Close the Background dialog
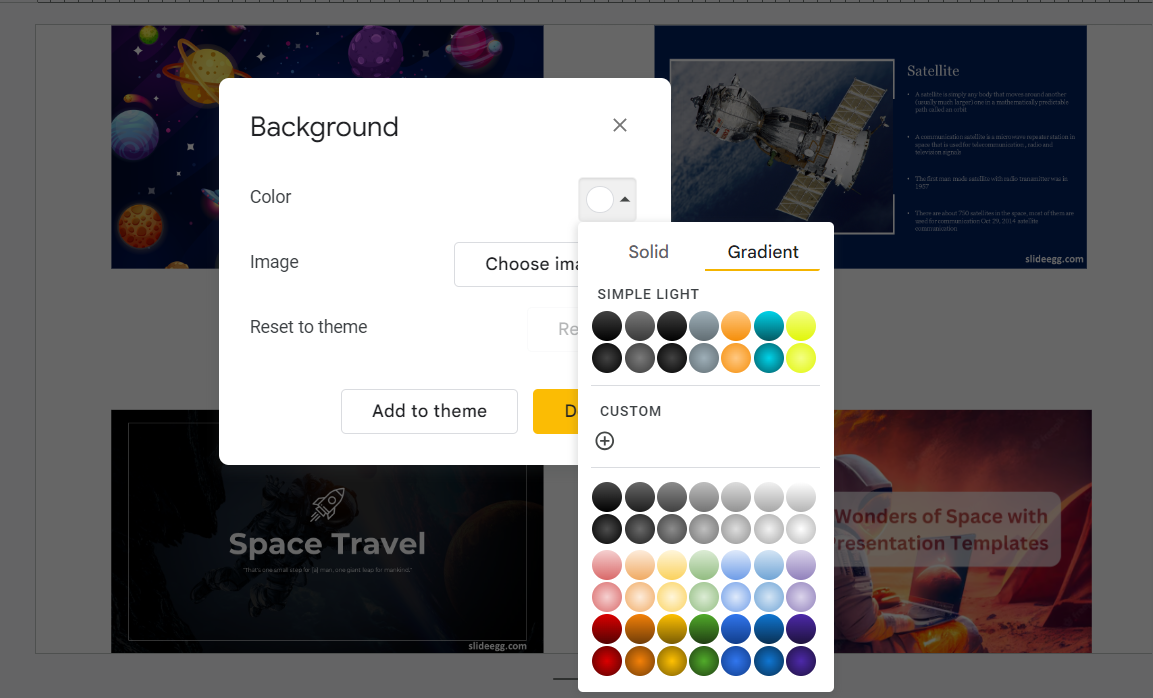The image size is (1153, 698). (619, 125)
